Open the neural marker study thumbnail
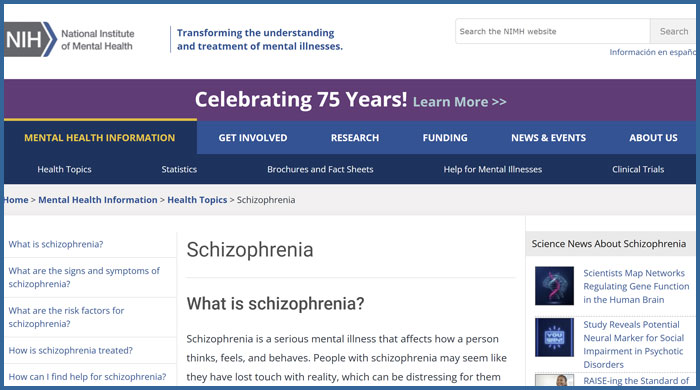Image resolution: width=700 pixels, height=390 pixels. pyautogui.click(x=554, y=337)
